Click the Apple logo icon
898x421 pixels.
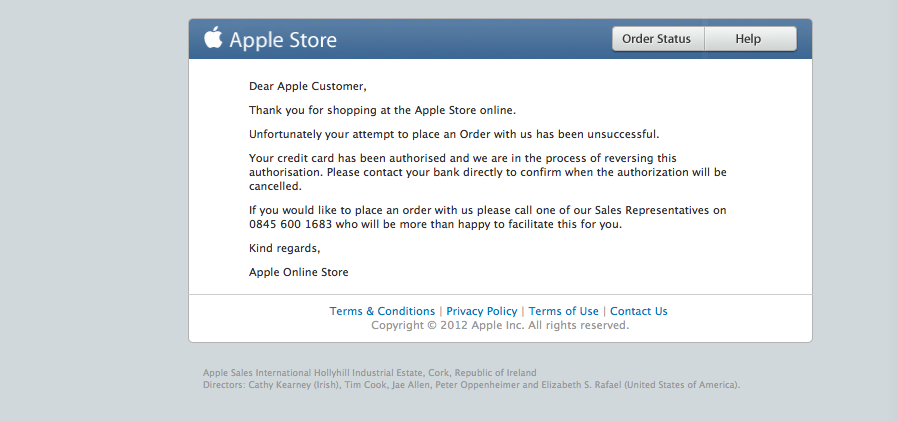213,38
